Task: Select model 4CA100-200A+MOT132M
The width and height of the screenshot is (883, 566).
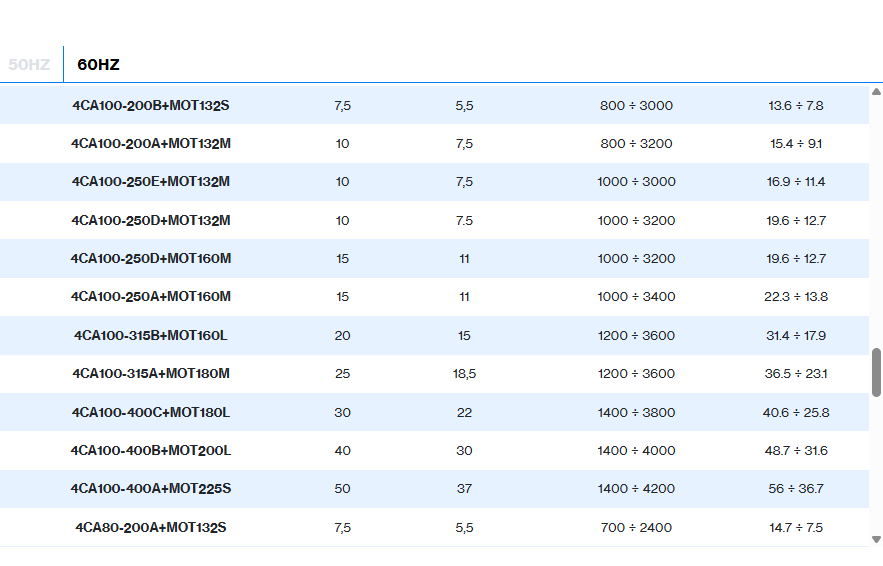Action: pyautogui.click(x=151, y=144)
